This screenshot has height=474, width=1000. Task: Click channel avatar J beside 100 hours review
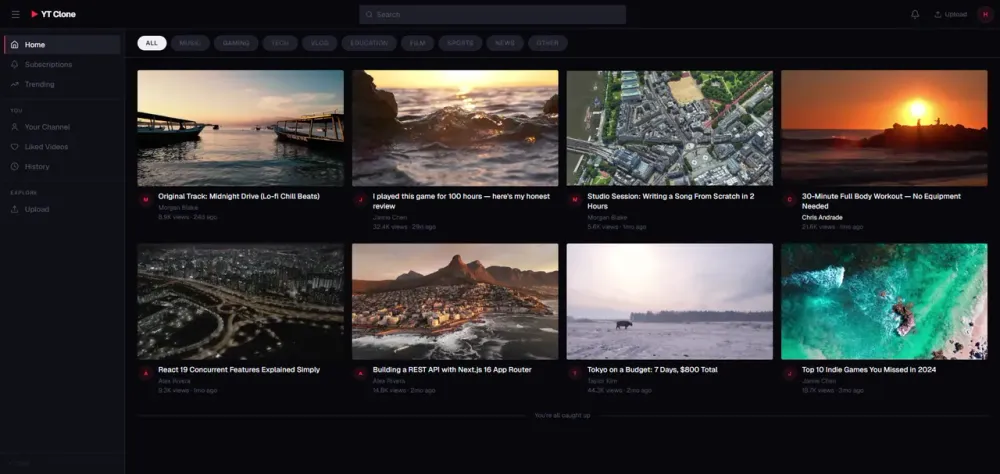[360, 200]
